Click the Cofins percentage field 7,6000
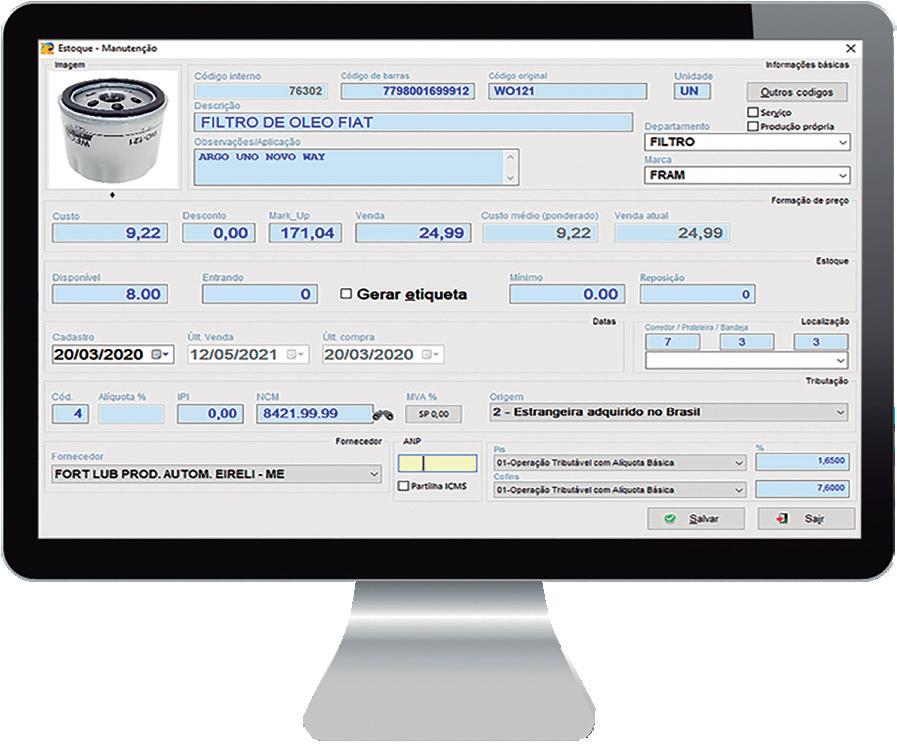Viewport: 897px width, 747px height. [802, 488]
